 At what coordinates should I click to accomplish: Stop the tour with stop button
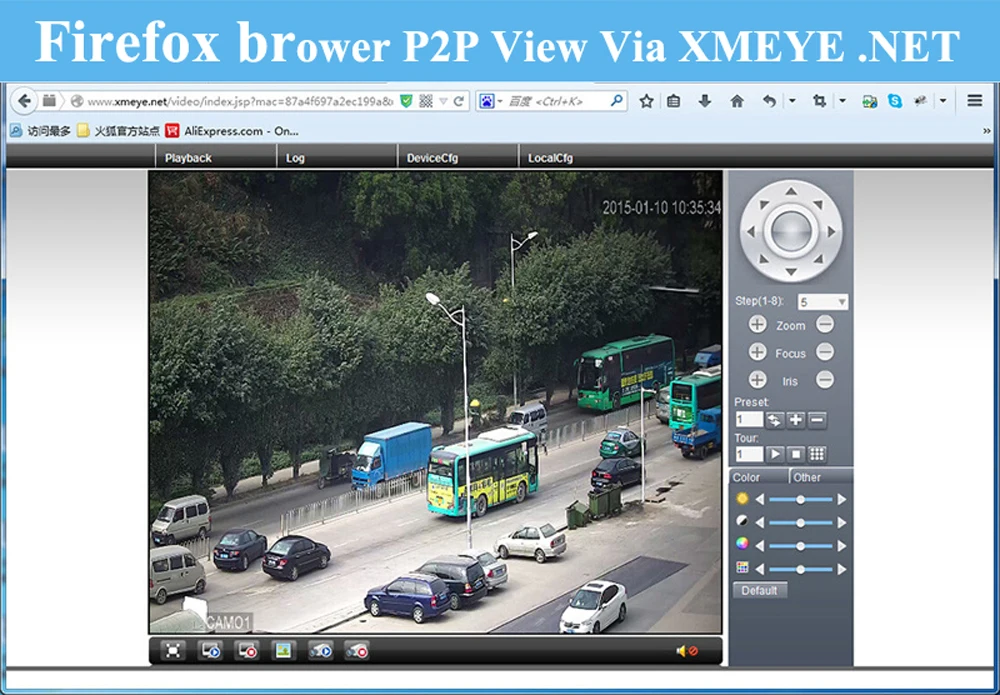[x=796, y=454]
